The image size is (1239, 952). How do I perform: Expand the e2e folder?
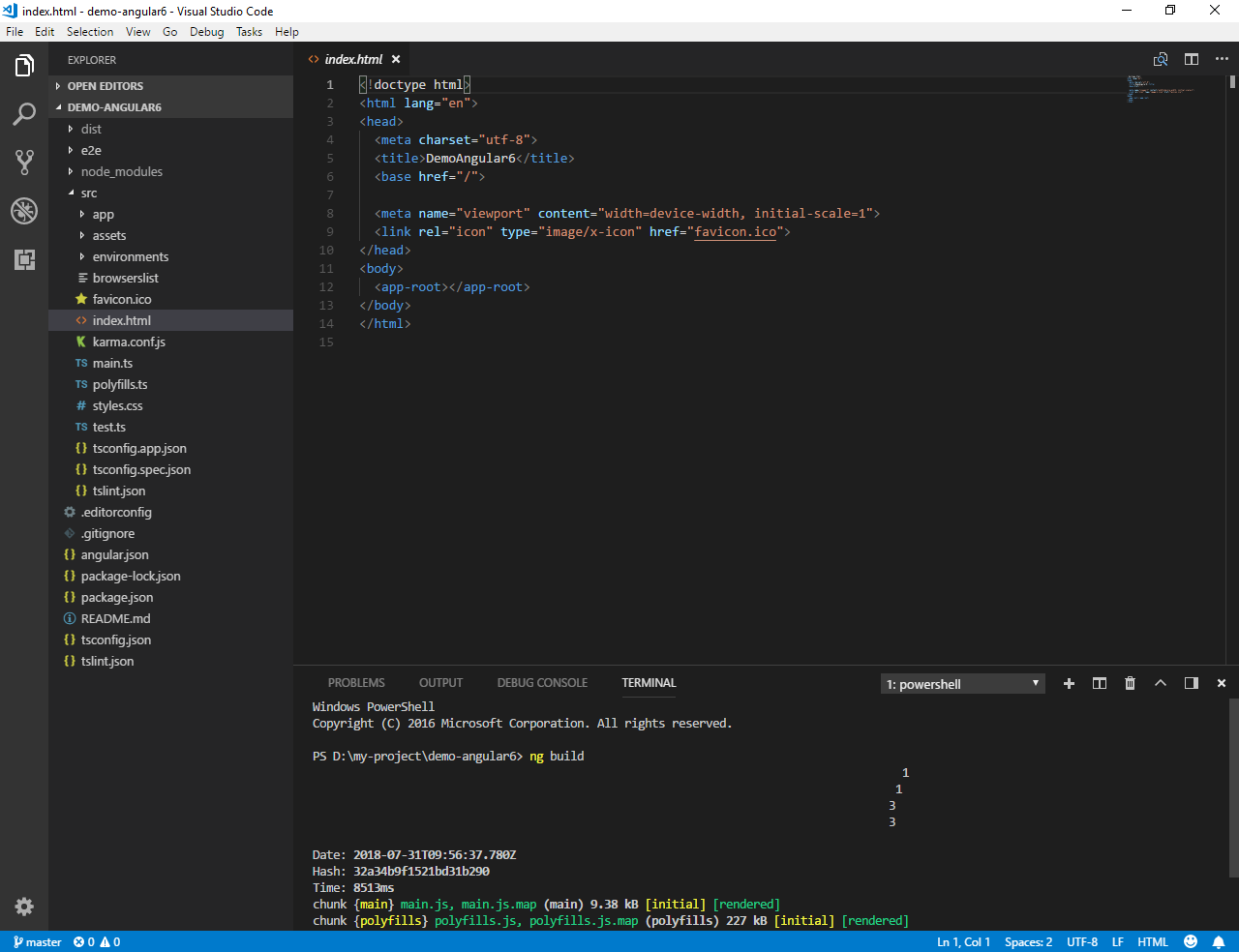[170, 150]
